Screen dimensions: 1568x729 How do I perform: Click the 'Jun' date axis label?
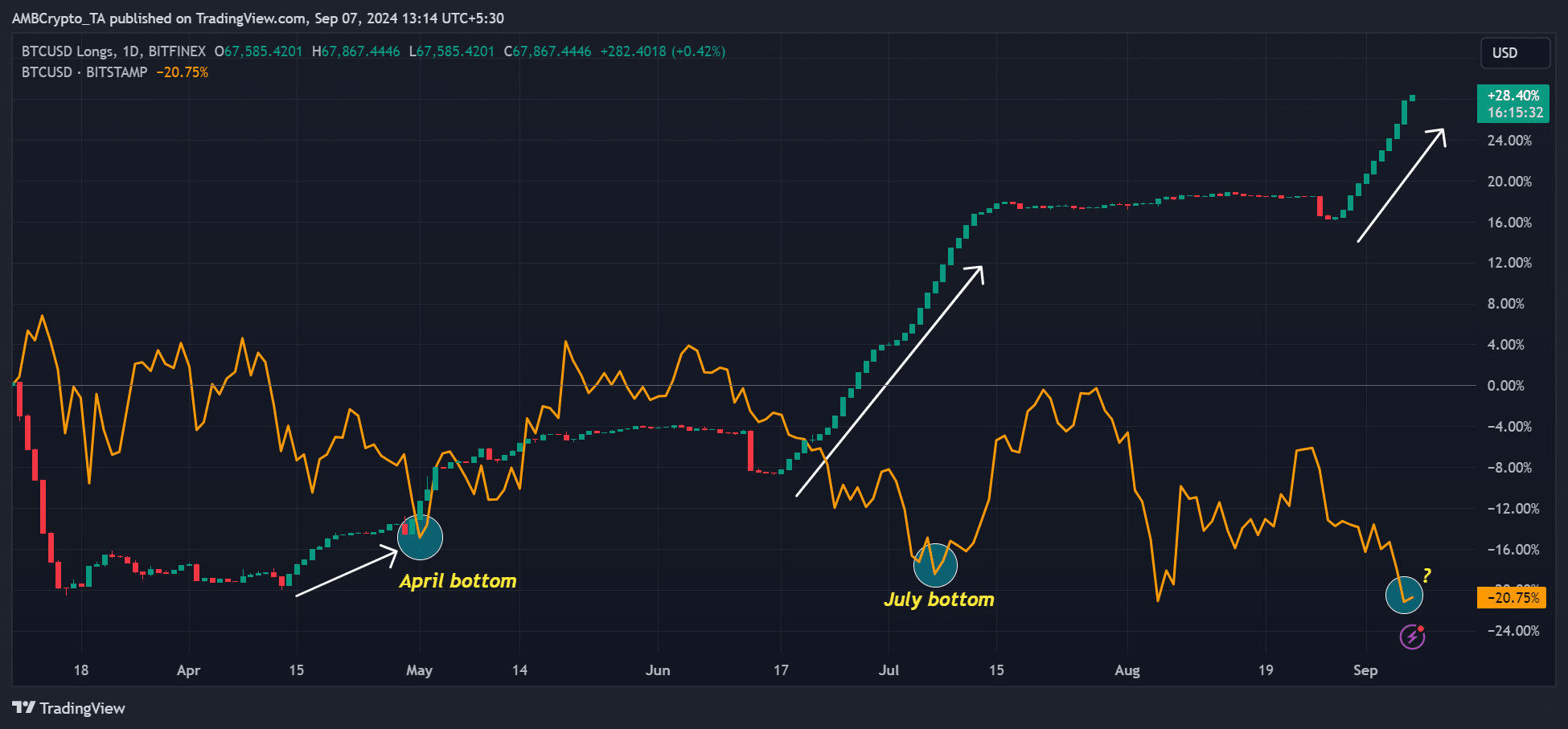658,670
